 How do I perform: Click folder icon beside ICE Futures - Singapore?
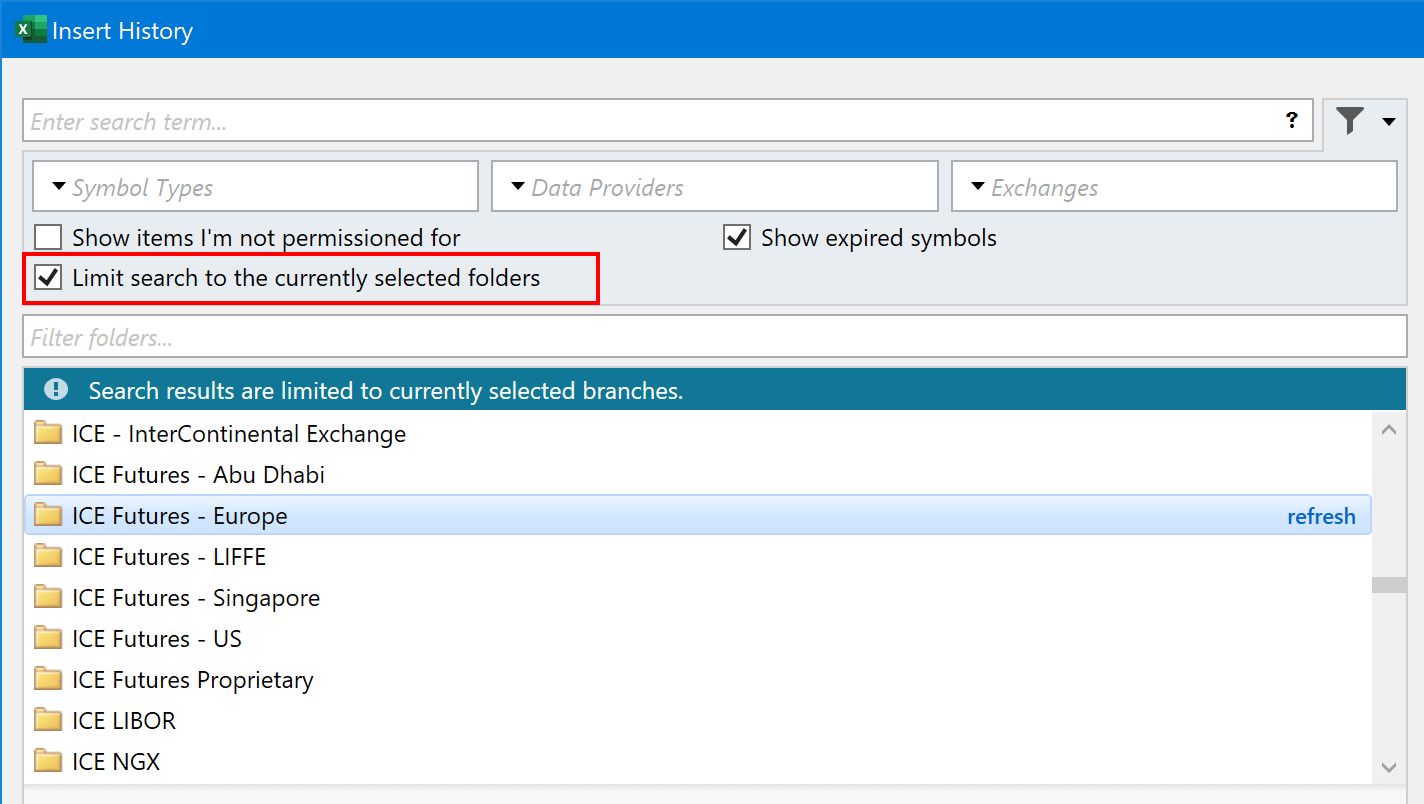click(x=48, y=597)
